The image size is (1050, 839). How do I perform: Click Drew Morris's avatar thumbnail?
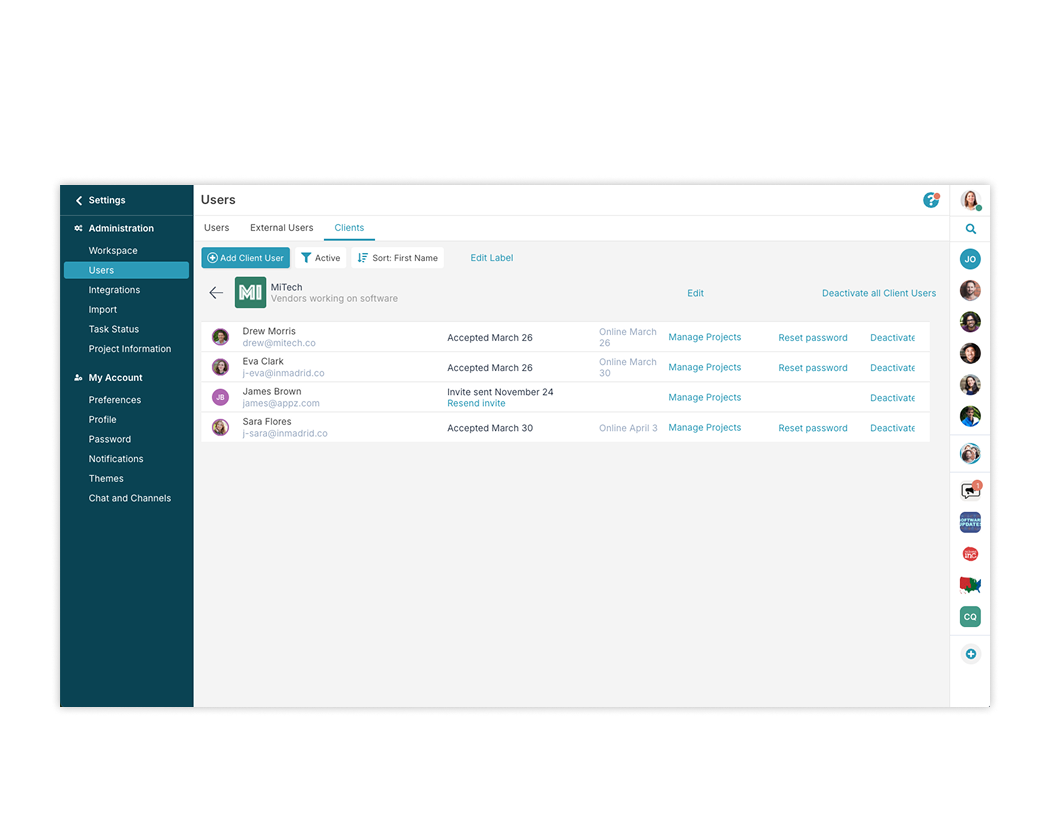(220, 337)
